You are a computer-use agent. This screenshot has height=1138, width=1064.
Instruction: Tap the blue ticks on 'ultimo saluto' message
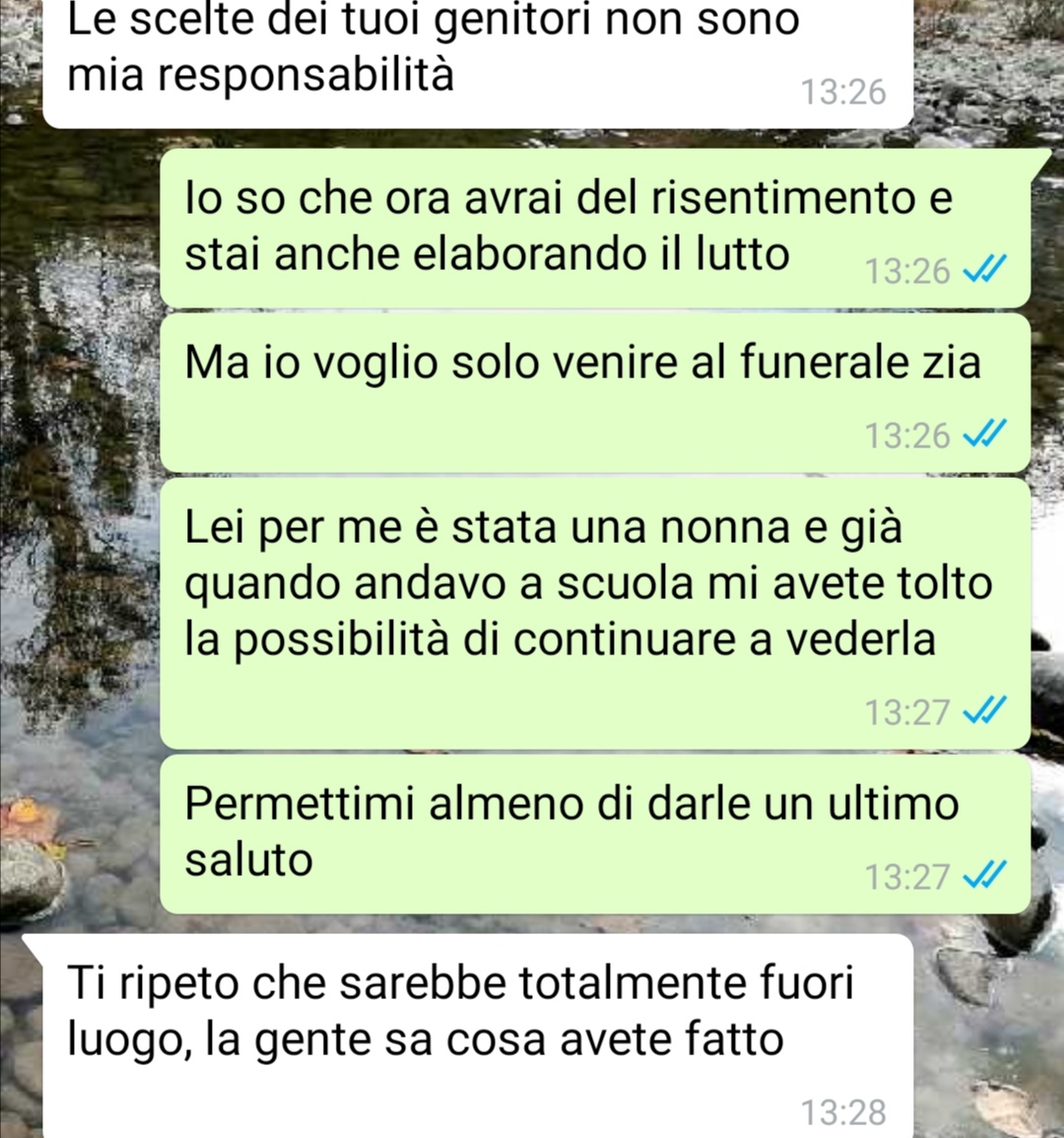coord(984,875)
